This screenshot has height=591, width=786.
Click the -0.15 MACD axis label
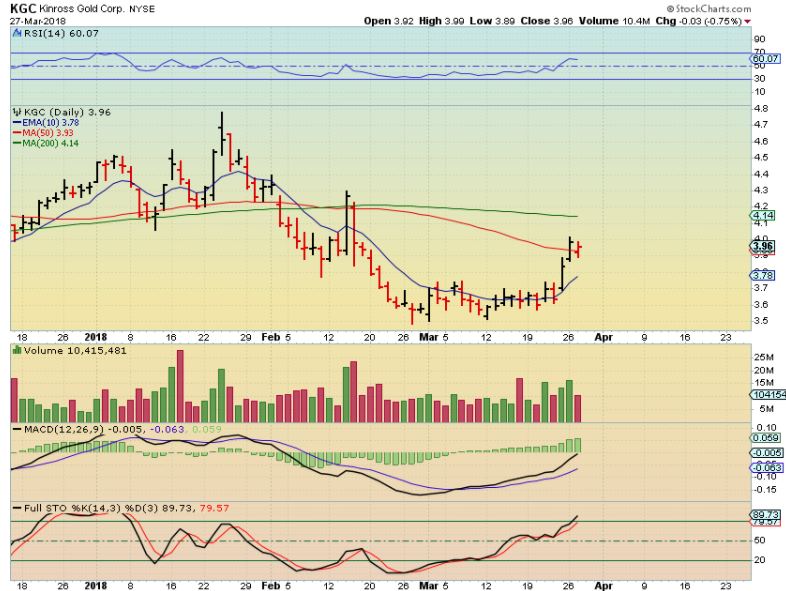(x=765, y=490)
